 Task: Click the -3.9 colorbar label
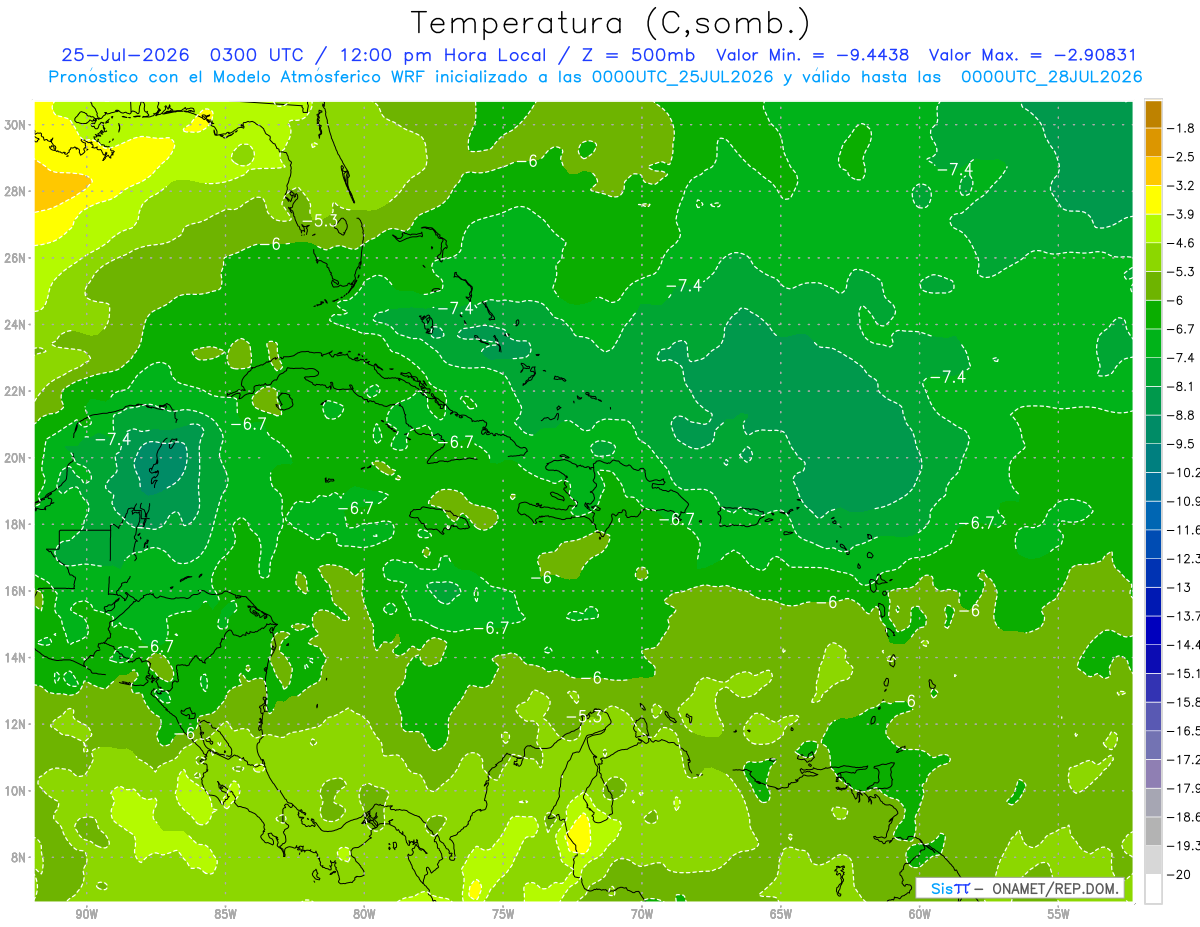point(1182,214)
